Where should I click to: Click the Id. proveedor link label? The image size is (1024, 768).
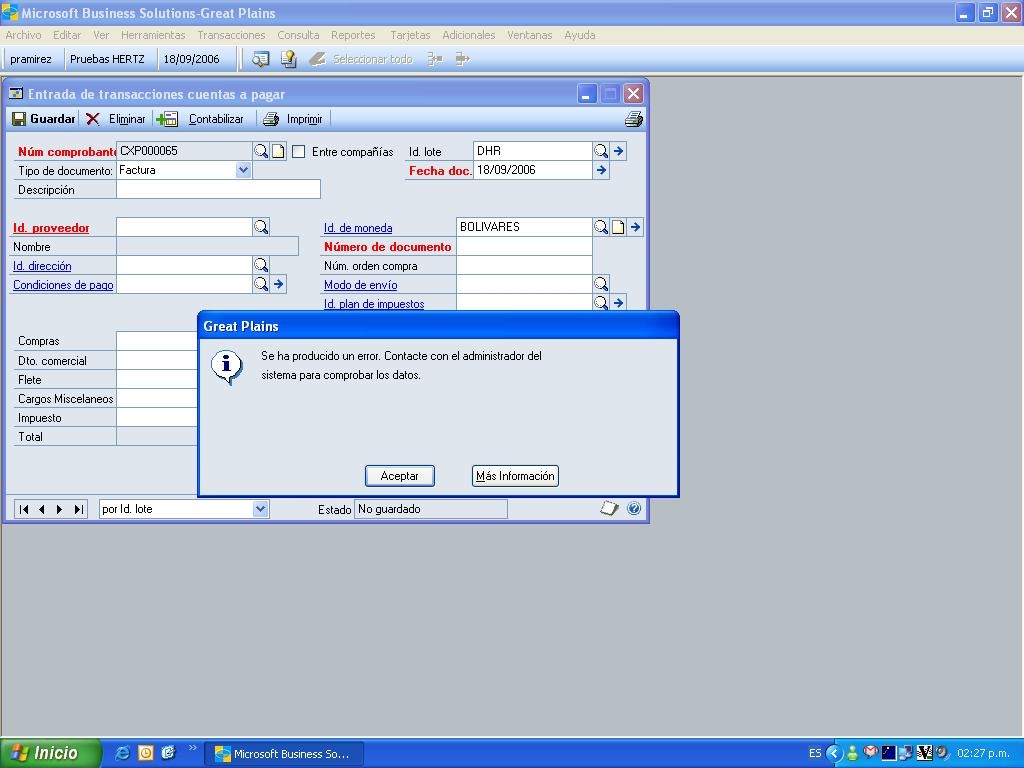pos(51,228)
